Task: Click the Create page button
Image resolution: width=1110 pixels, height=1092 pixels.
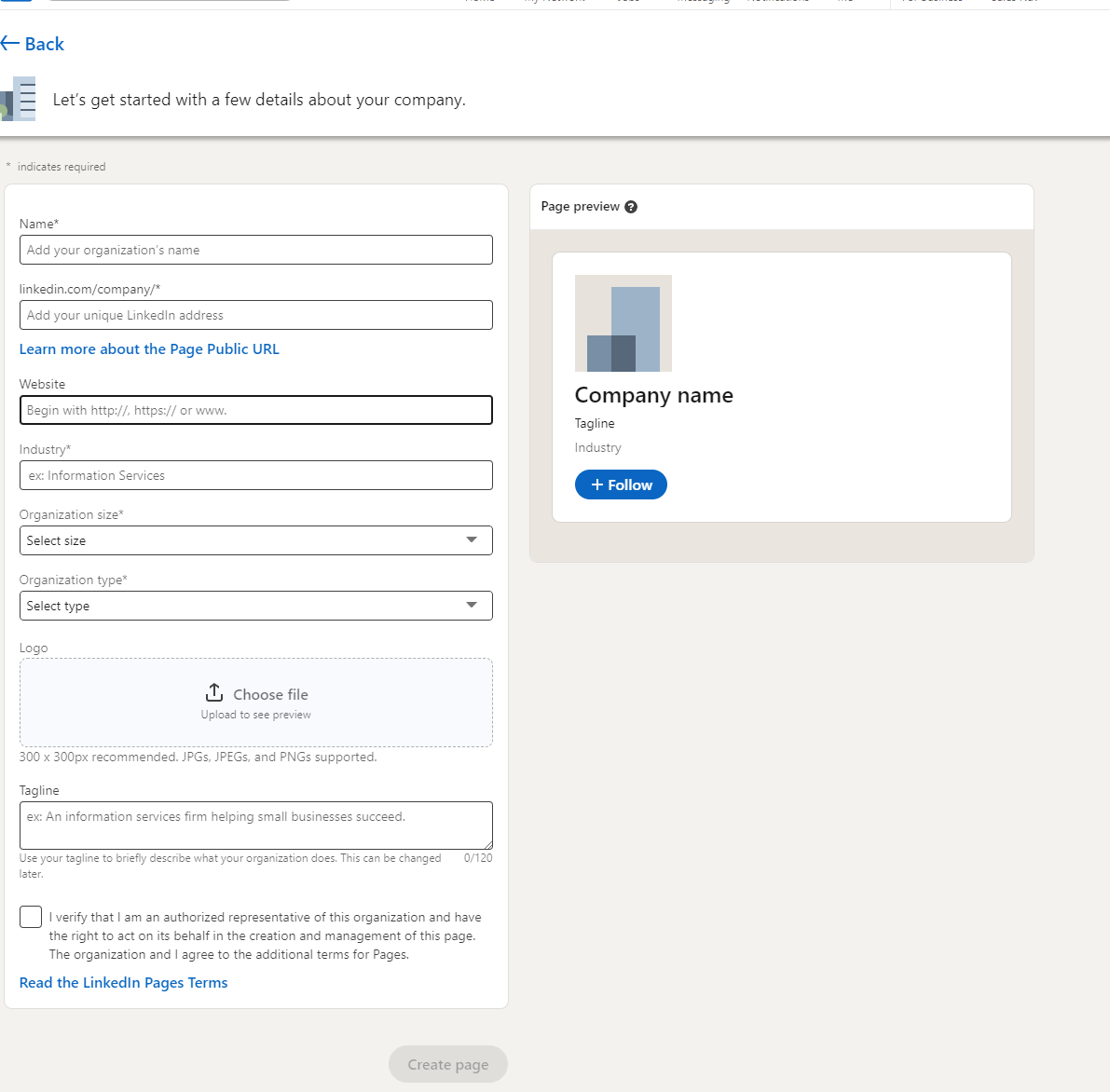Action: point(447,1064)
